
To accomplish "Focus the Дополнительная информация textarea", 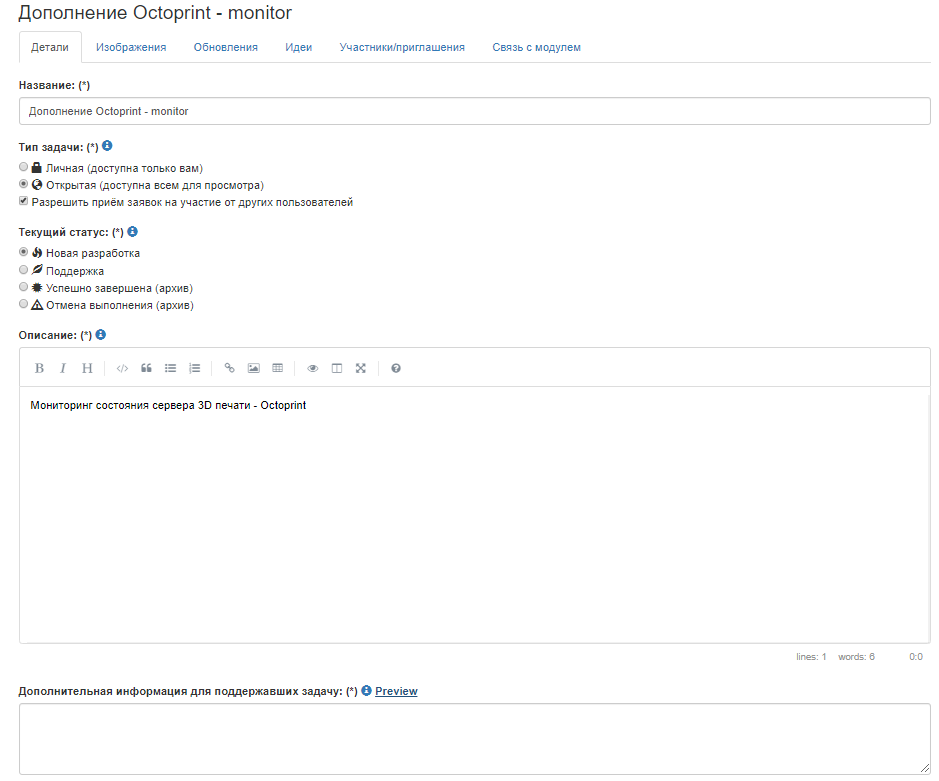I will point(474,739).
